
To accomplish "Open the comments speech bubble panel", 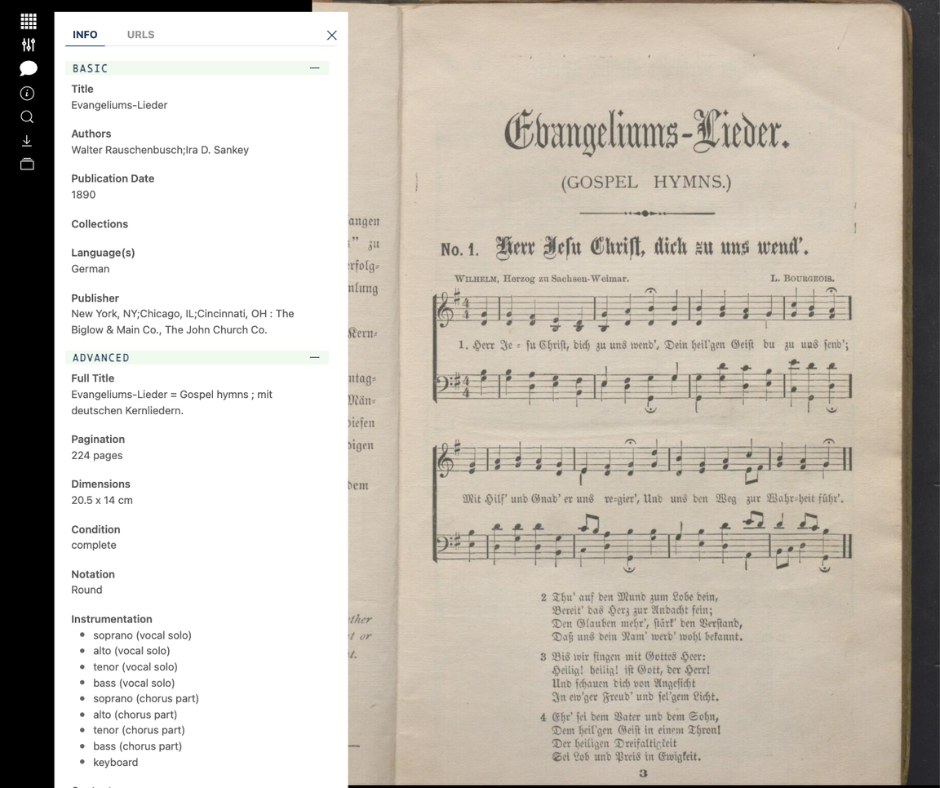I will click(27, 68).
